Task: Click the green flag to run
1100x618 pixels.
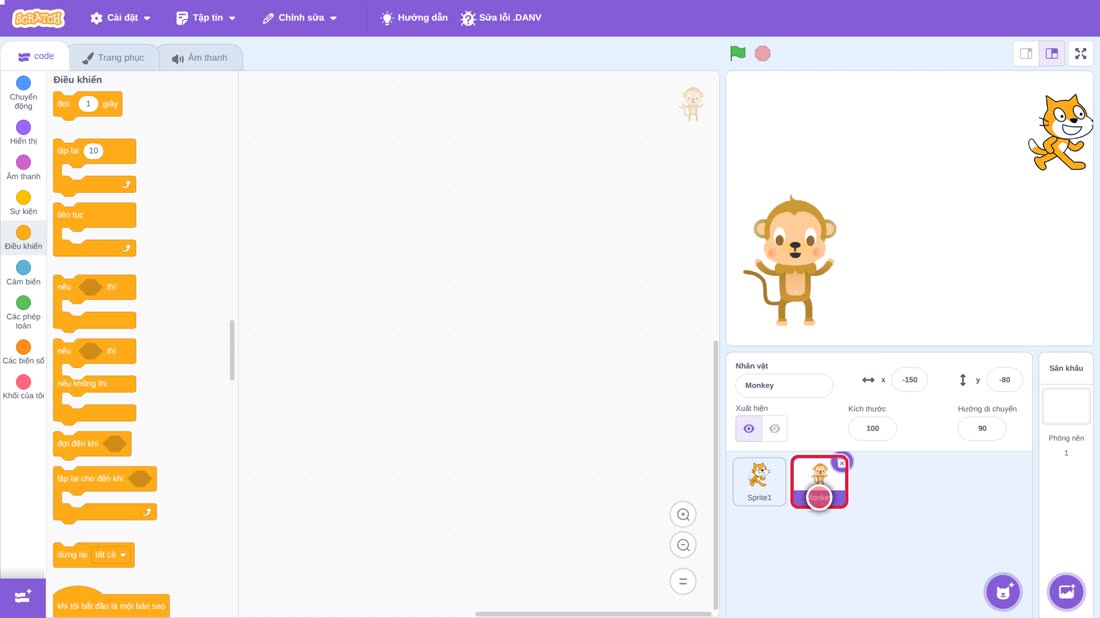Action: (737, 53)
